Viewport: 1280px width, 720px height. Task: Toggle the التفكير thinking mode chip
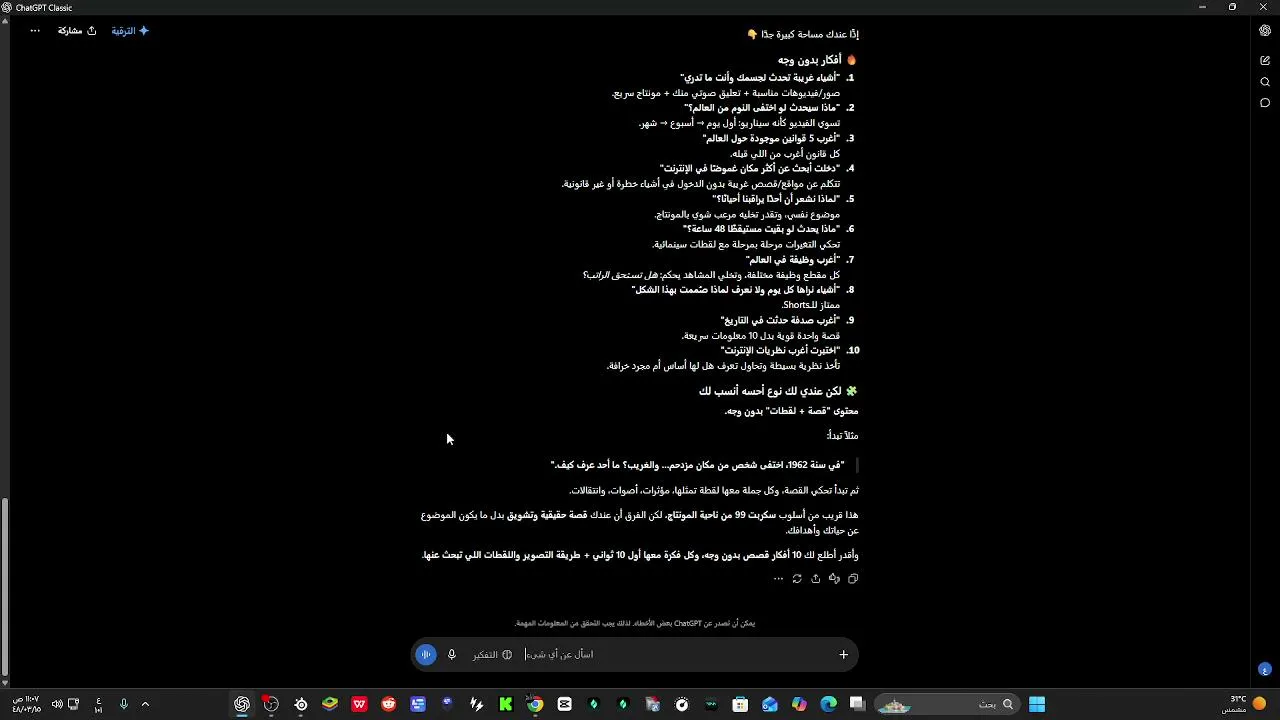click(x=493, y=654)
